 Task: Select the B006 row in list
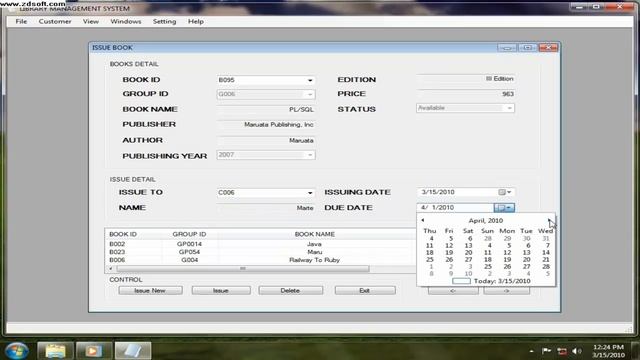point(260,260)
